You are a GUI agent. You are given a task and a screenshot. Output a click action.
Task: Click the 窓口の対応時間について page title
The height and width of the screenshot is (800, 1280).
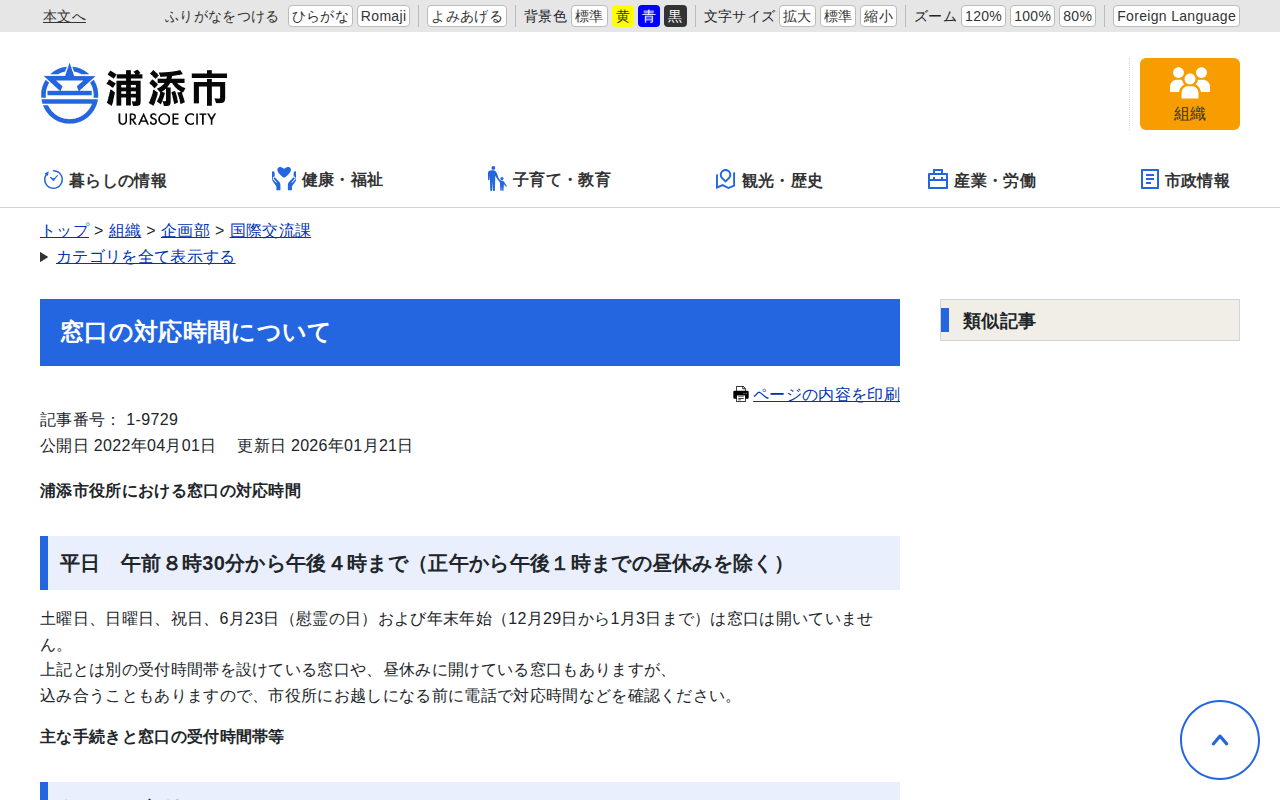point(470,332)
